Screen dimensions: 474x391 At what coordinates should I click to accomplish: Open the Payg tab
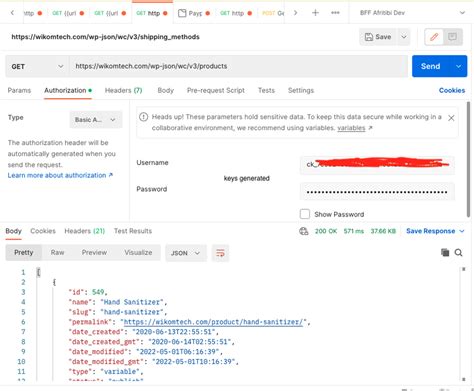point(194,13)
